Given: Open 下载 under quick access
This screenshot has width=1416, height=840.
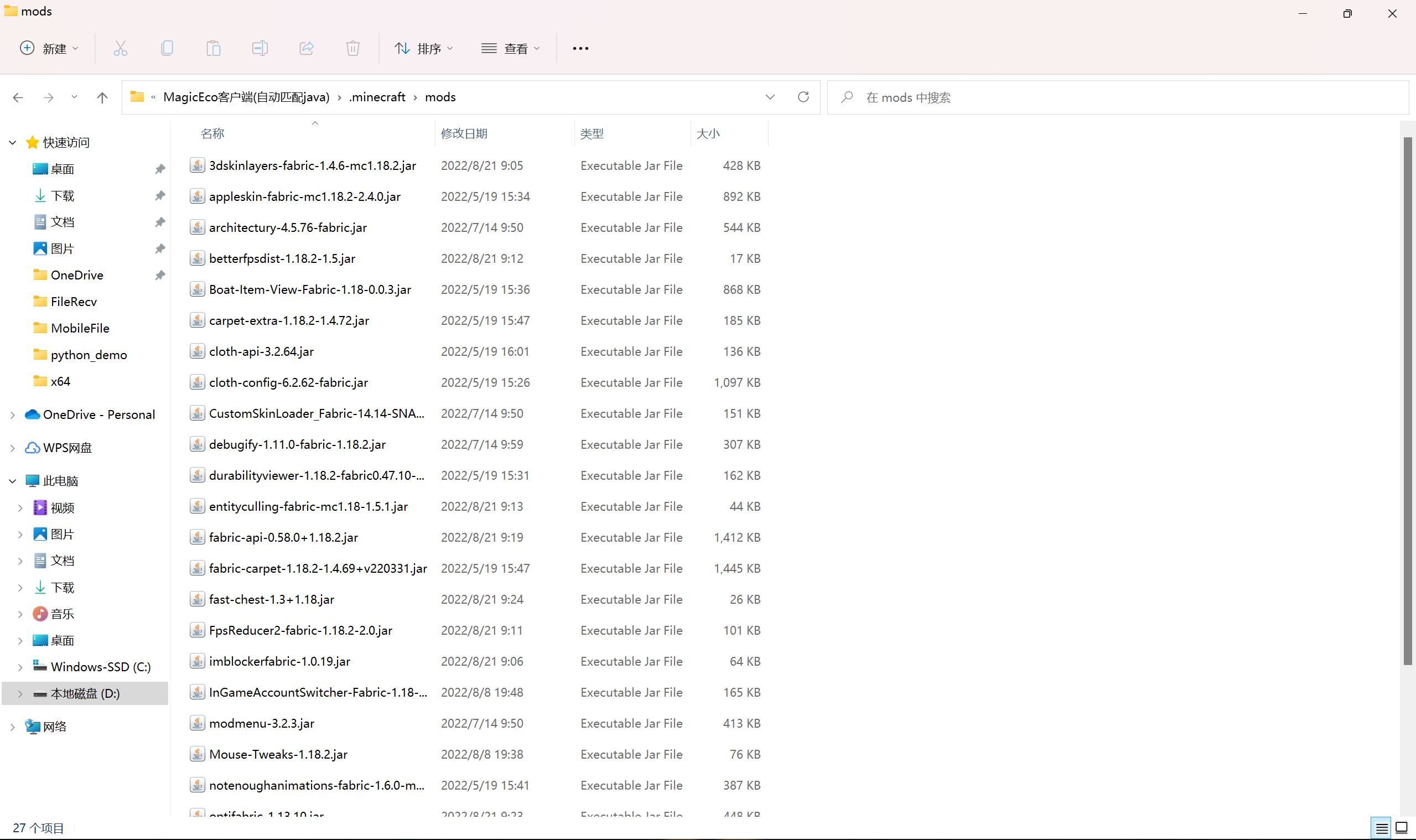Looking at the screenshot, I should pyautogui.click(x=54, y=196).
